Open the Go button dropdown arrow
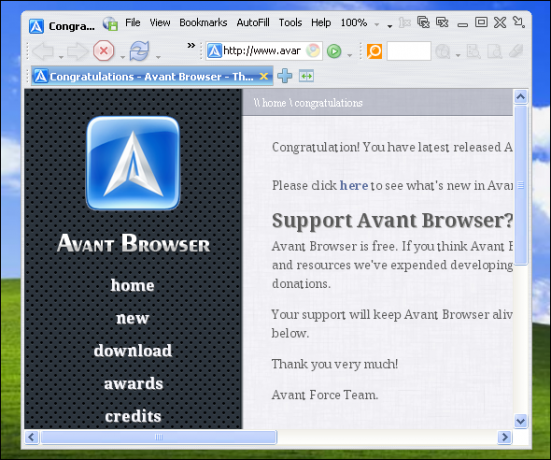 pyautogui.click(x=349, y=55)
